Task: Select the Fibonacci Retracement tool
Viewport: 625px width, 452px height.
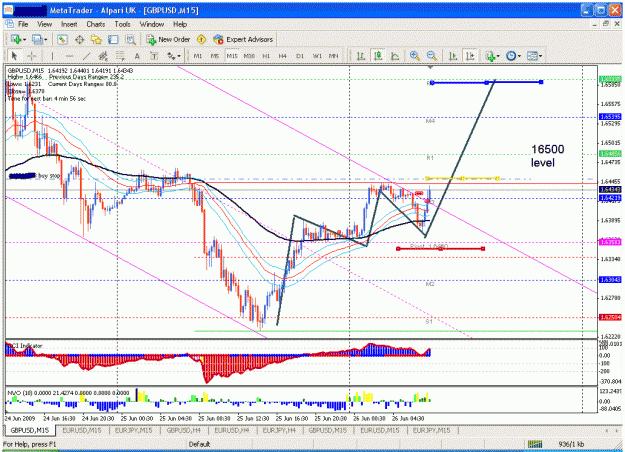Action: coord(120,56)
